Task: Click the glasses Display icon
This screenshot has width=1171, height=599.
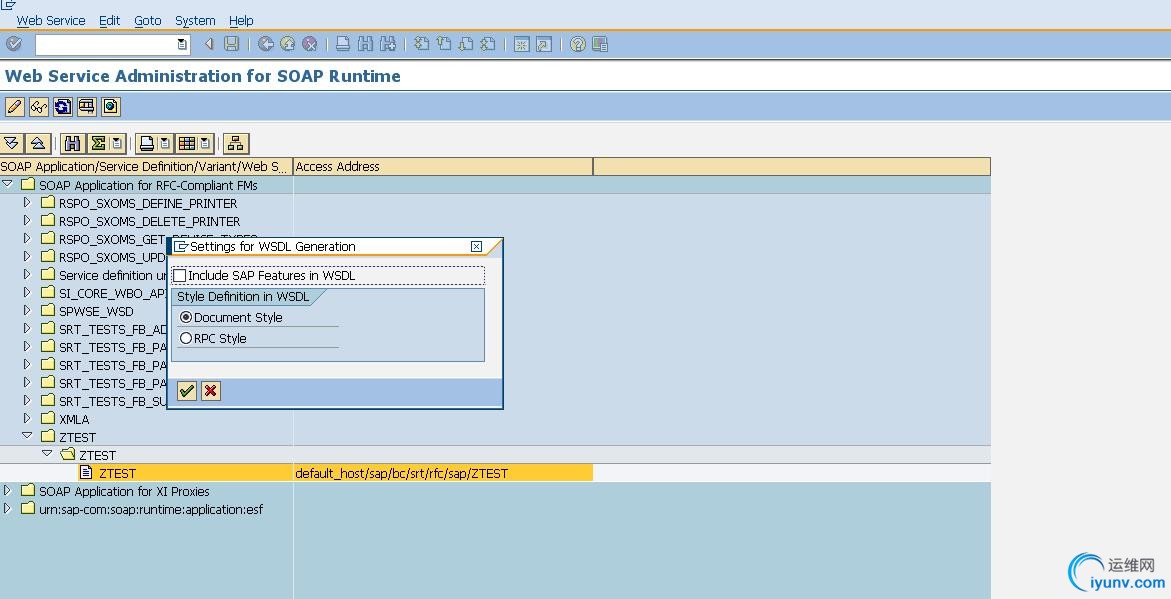Action: [x=39, y=107]
